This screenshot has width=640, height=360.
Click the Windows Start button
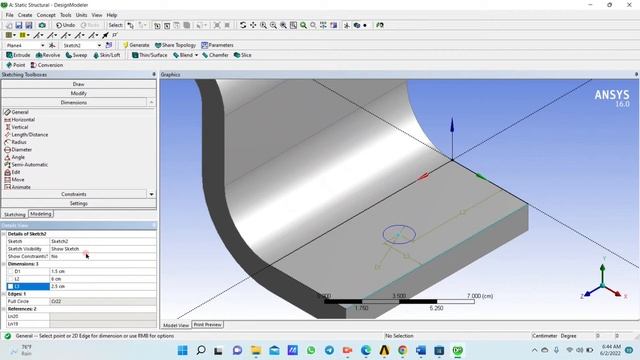(x=182, y=350)
